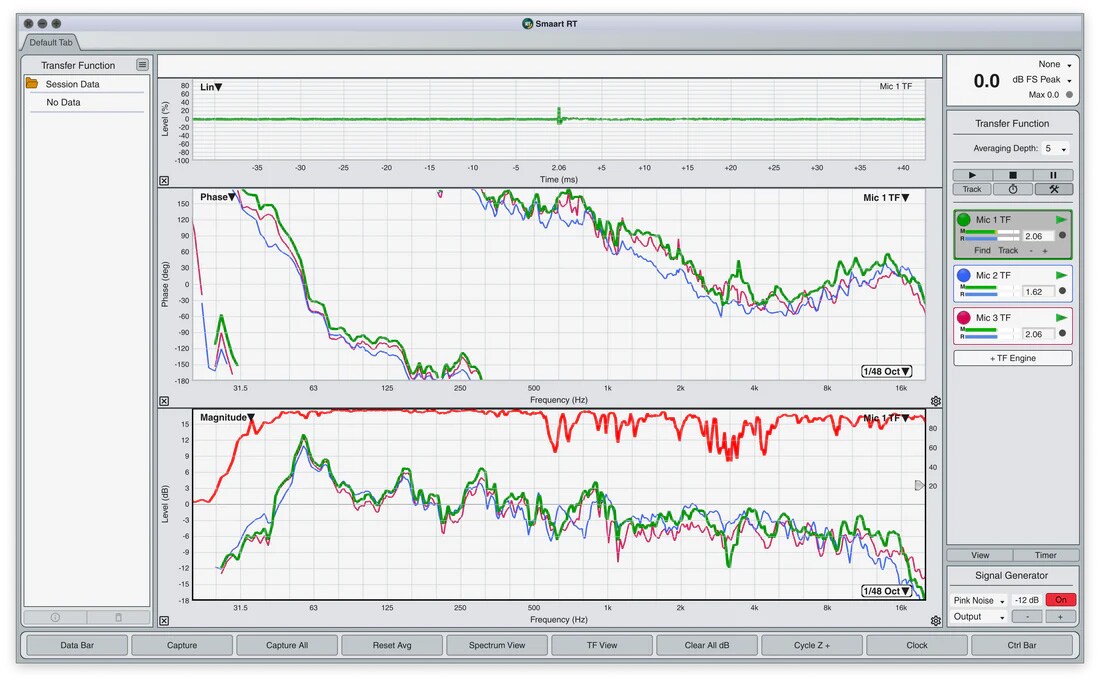Click the phase plot cursor marker at top

tap(440, 194)
